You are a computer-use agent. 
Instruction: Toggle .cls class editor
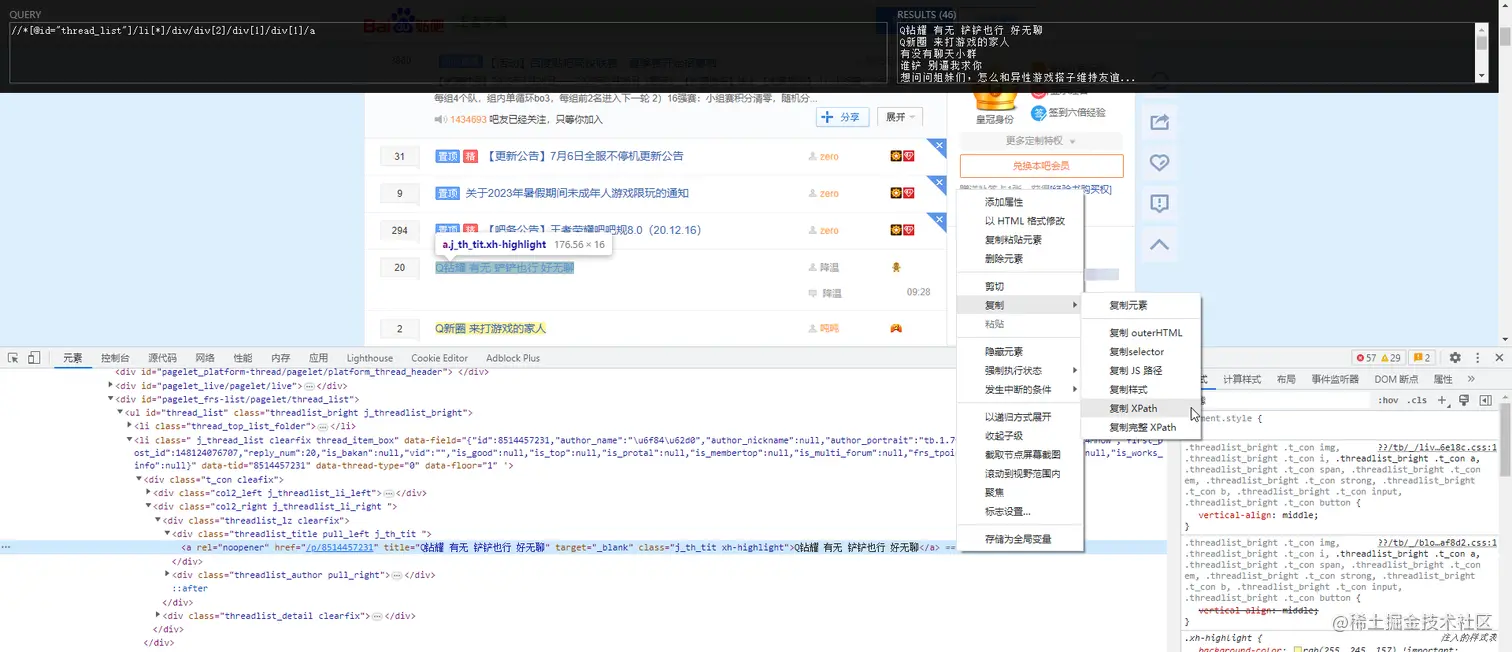[1418, 400]
